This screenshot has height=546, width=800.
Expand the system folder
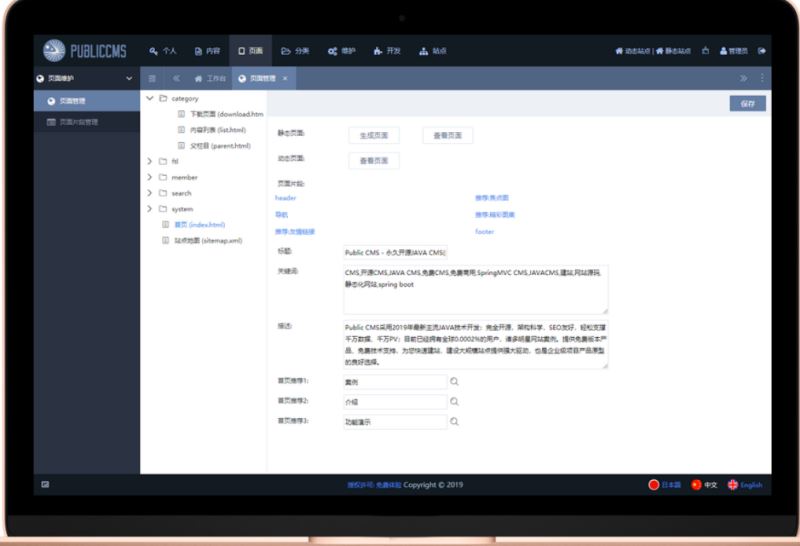tap(149, 209)
